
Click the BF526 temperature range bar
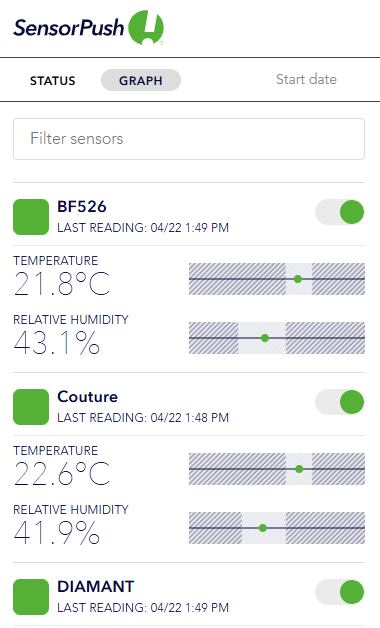point(277,279)
